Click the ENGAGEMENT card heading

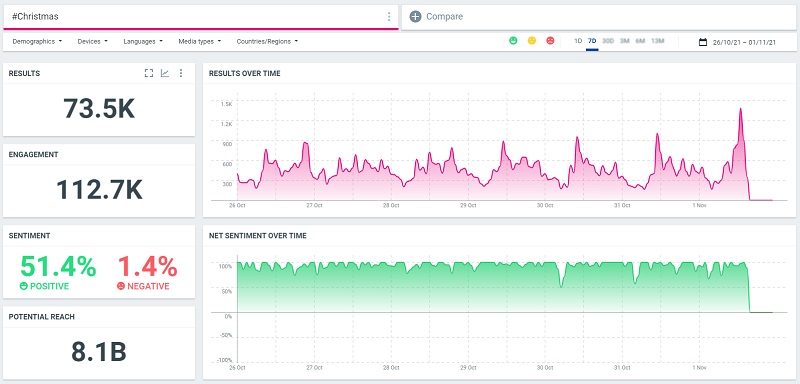tap(33, 155)
